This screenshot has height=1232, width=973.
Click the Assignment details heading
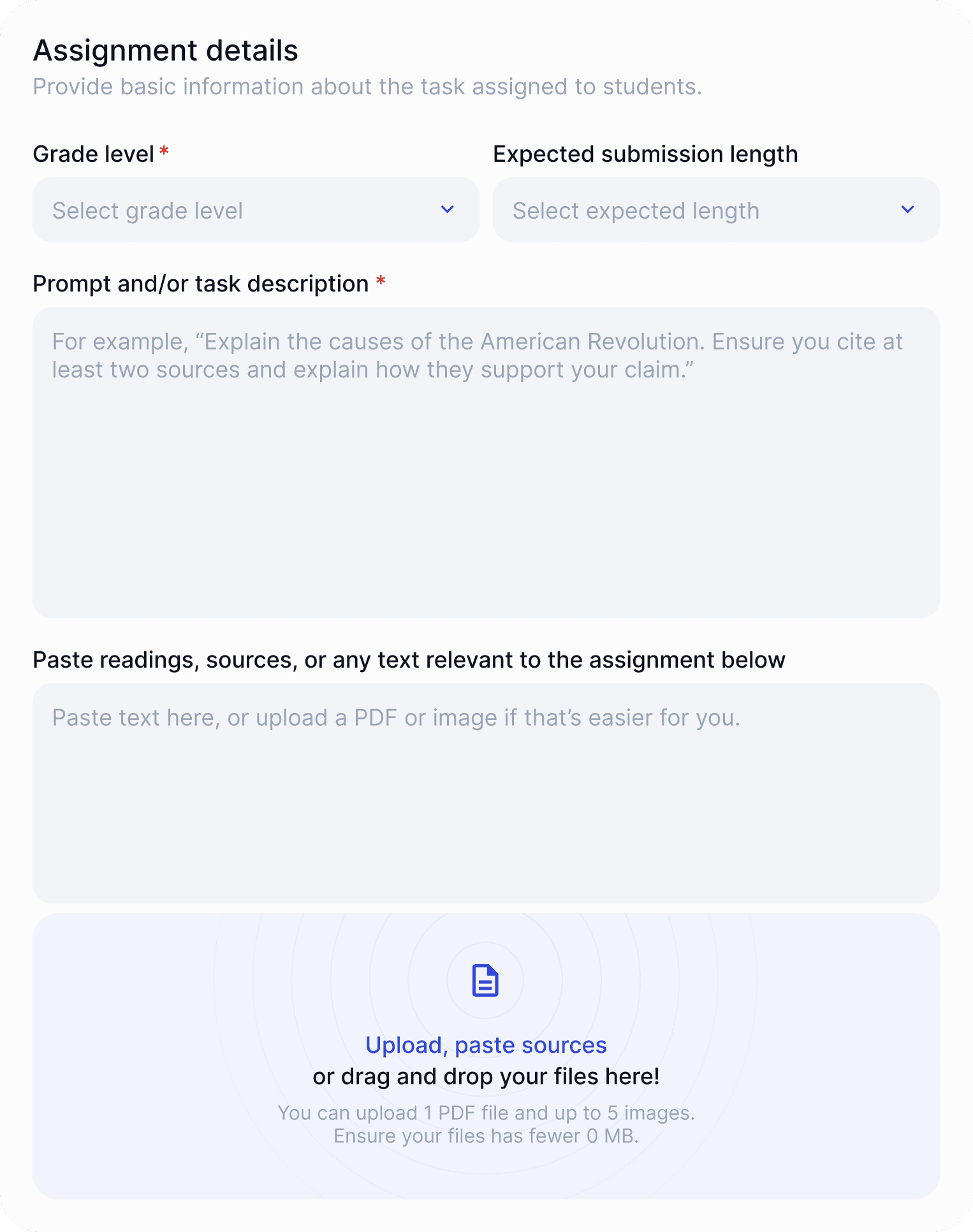point(166,50)
